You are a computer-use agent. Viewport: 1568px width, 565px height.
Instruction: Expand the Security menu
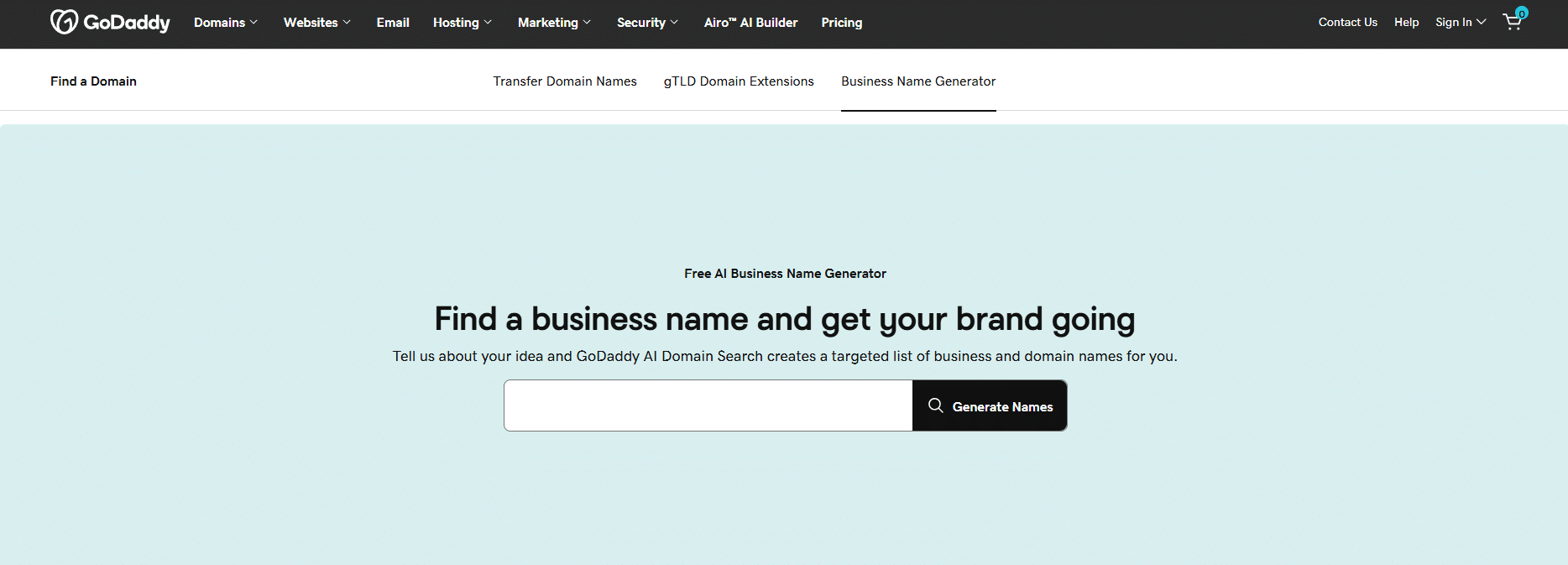647,23
